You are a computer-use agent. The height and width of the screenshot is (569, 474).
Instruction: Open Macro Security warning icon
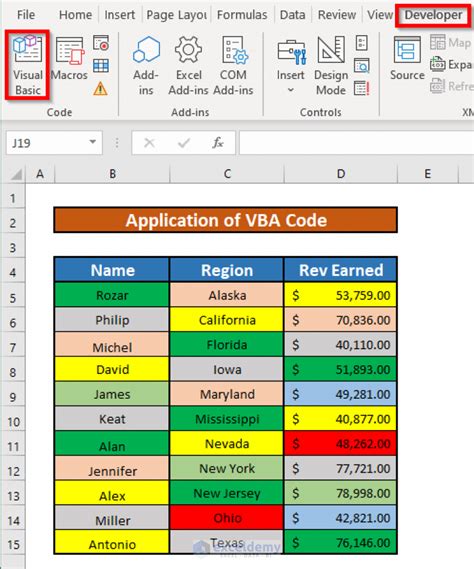tap(101, 88)
